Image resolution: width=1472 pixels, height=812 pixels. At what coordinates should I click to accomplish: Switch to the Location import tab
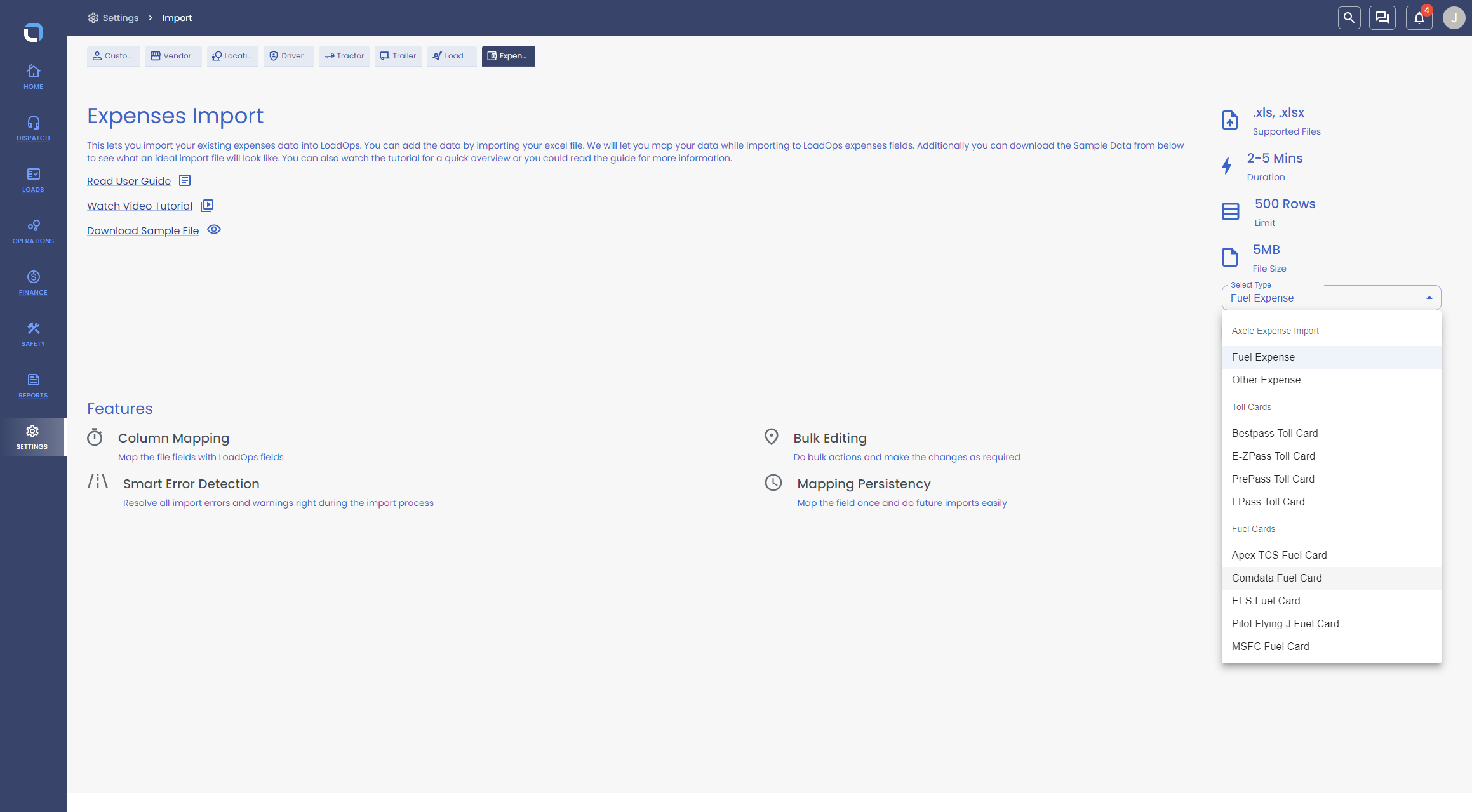tap(232, 56)
